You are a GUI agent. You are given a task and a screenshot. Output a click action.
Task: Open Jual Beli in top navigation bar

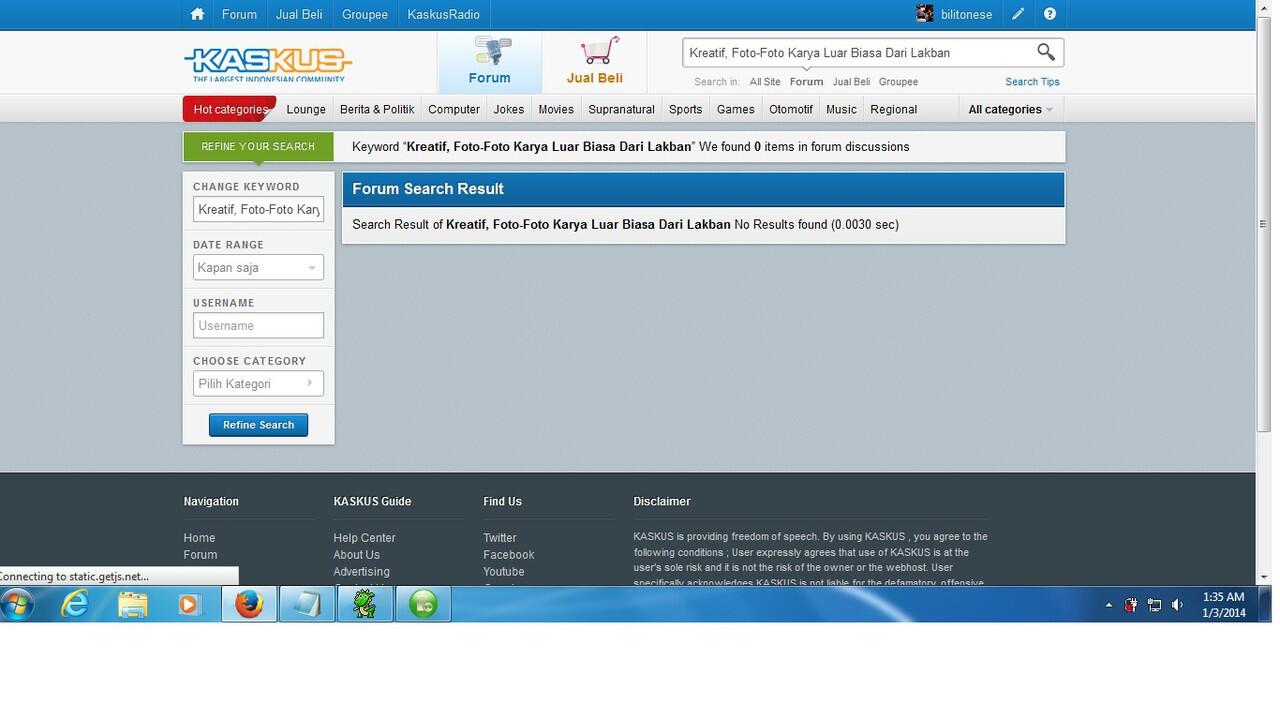299,14
